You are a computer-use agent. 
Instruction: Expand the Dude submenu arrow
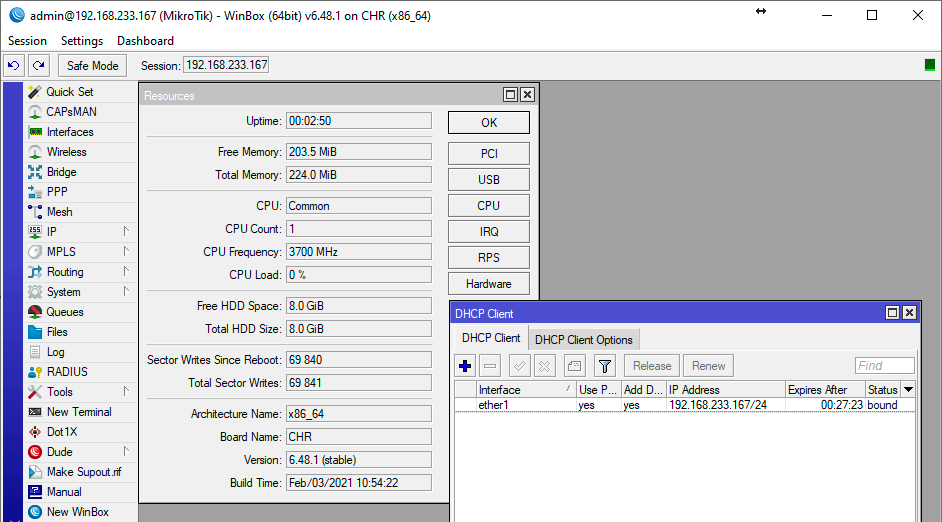[x=126, y=451]
